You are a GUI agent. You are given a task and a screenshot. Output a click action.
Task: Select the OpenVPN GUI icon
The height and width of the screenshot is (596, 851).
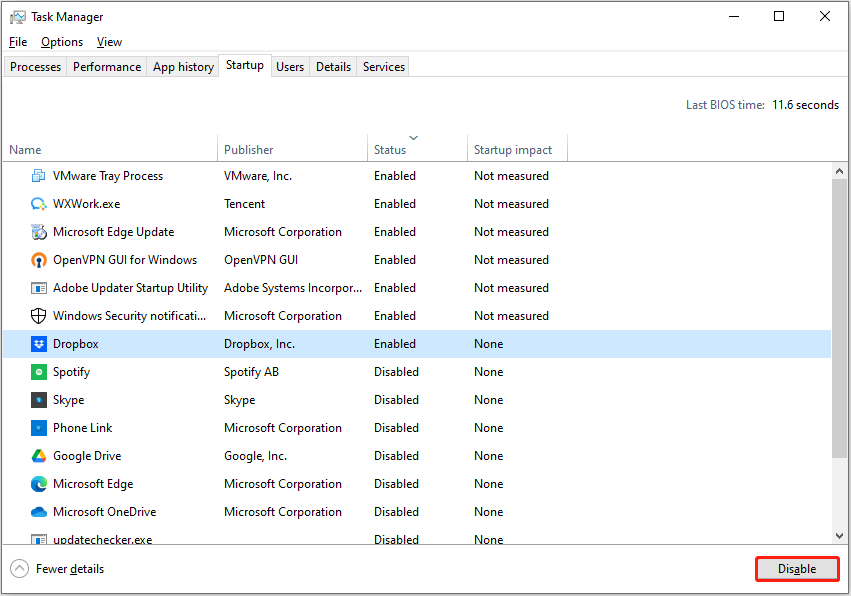click(38, 259)
